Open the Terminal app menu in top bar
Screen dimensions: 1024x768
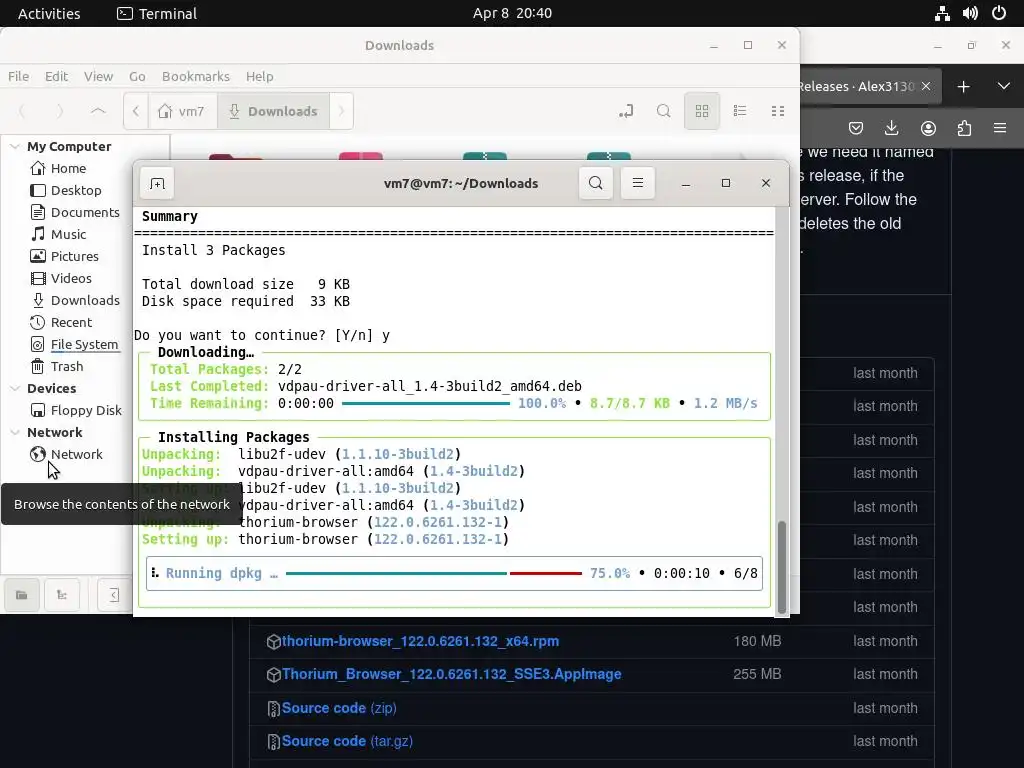(157, 13)
